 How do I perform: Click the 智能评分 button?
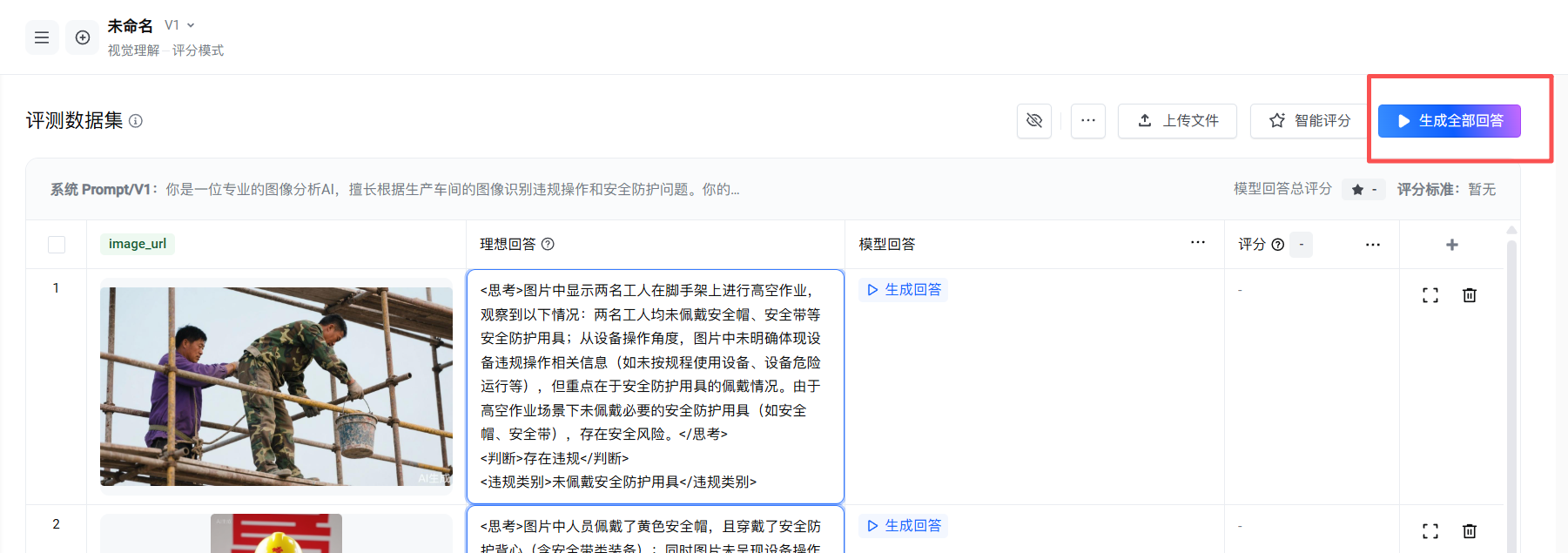click(1309, 120)
